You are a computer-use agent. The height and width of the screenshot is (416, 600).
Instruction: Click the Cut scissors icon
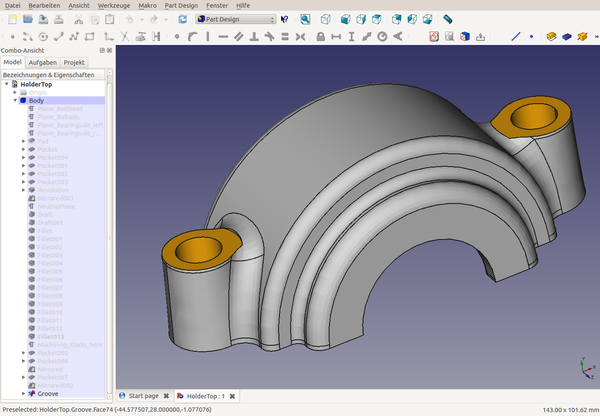(79, 19)
